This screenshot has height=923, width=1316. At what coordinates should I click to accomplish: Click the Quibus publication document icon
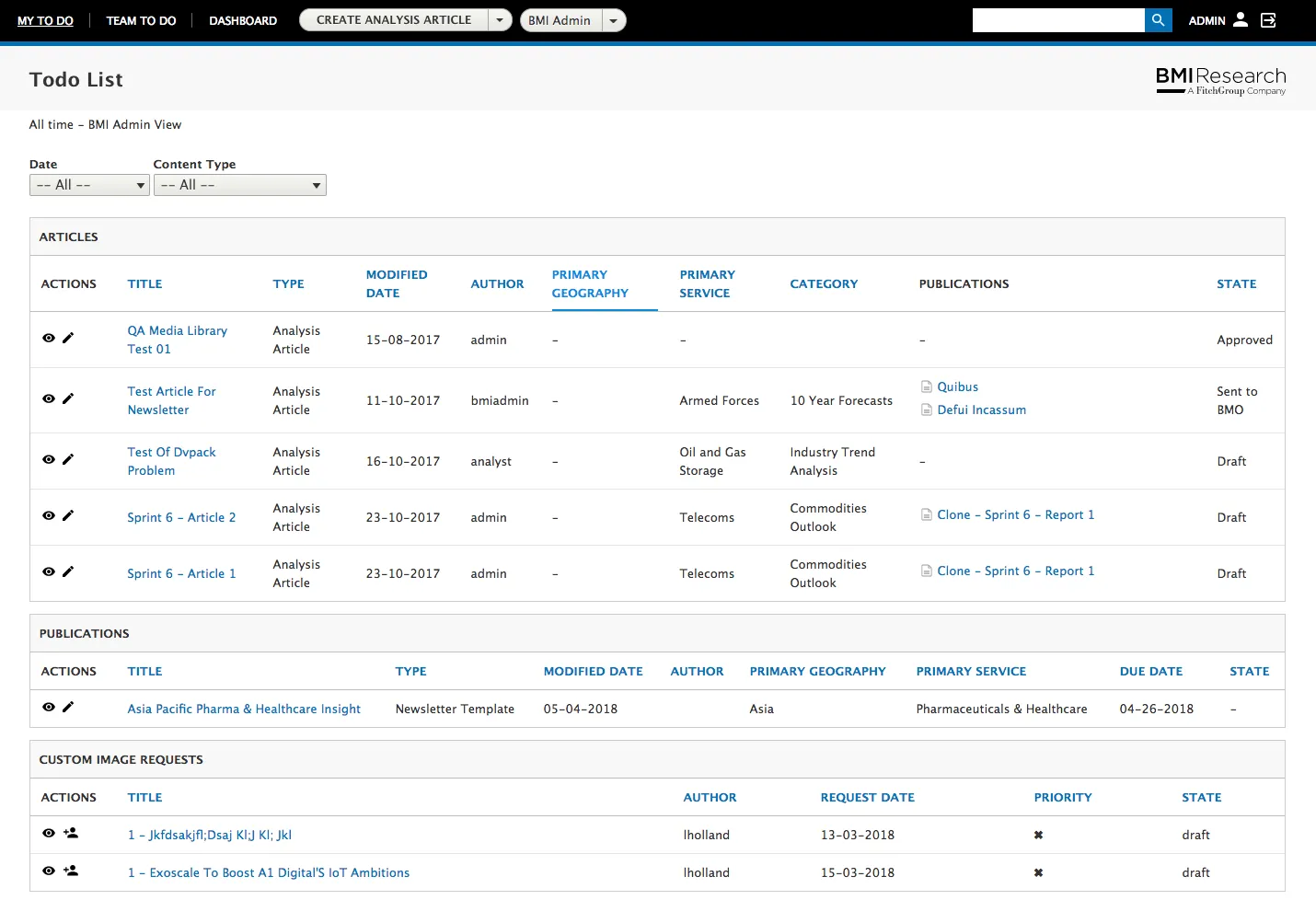[927, 387]
